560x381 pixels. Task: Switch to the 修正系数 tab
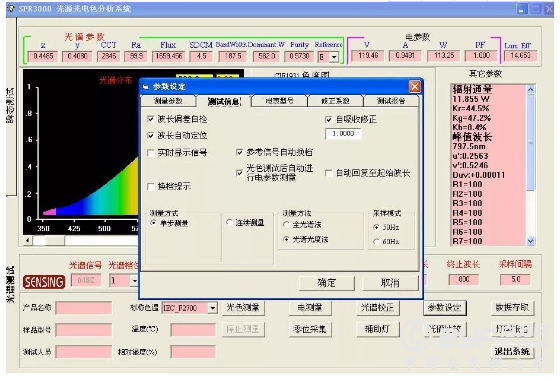335,101
